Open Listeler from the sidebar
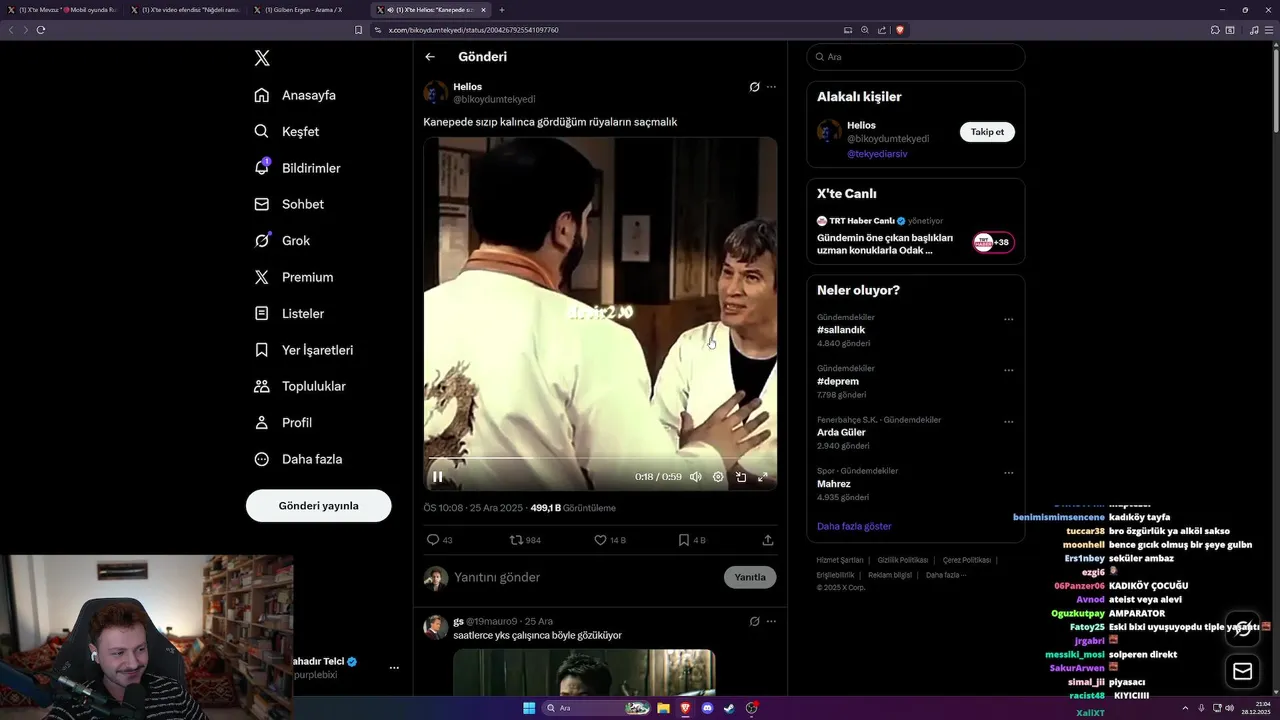Image resolution: width=1280 pixels, height=720 pixels. [x=289, y=313]
